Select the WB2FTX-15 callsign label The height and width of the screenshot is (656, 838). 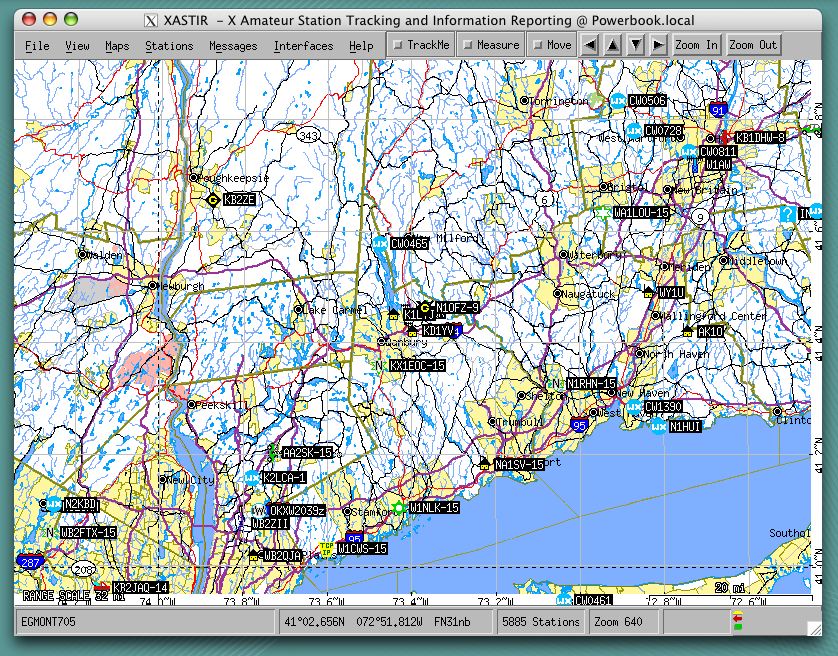(x=88, y=532)
